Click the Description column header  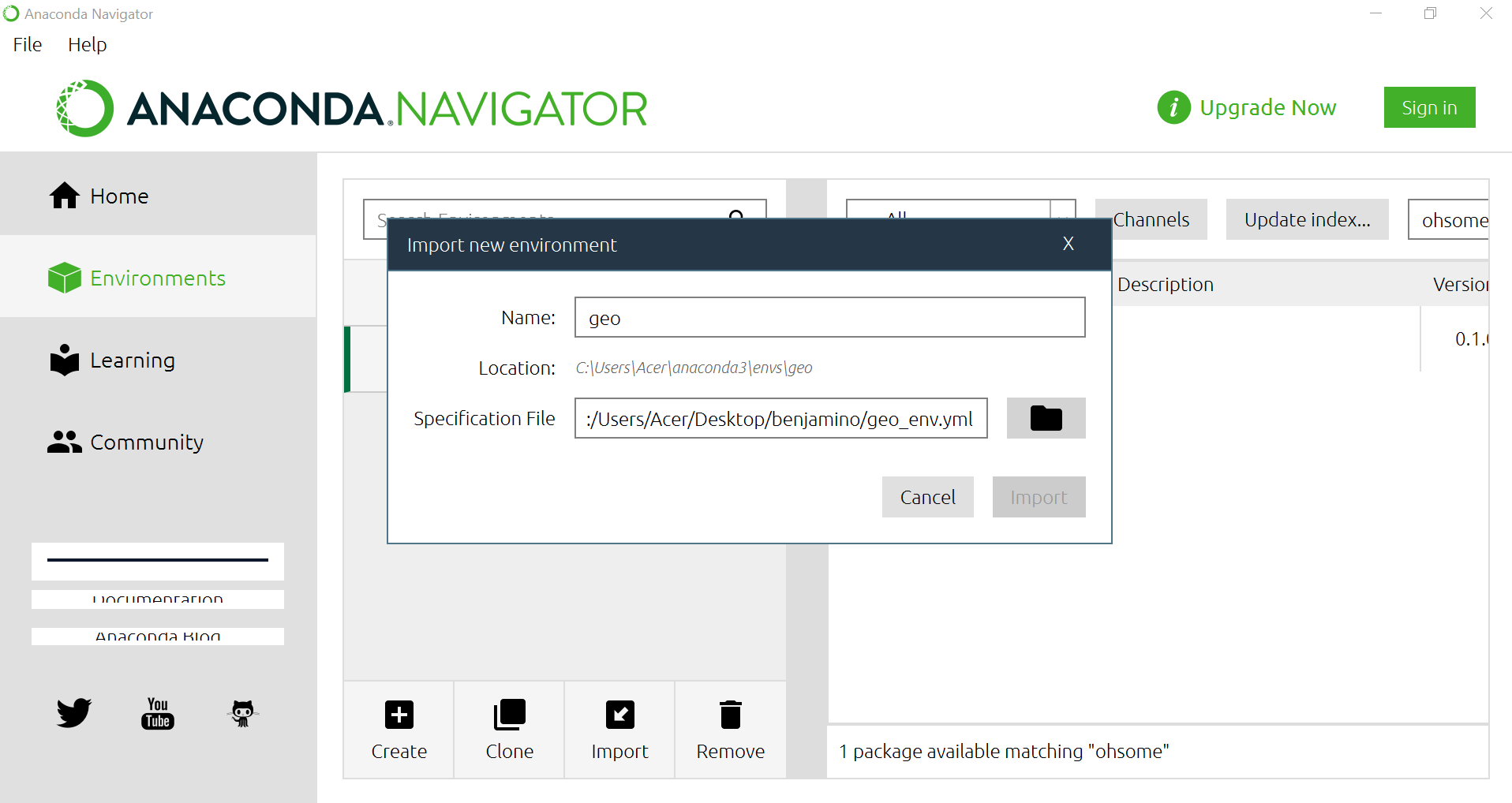pos(1166,284)
